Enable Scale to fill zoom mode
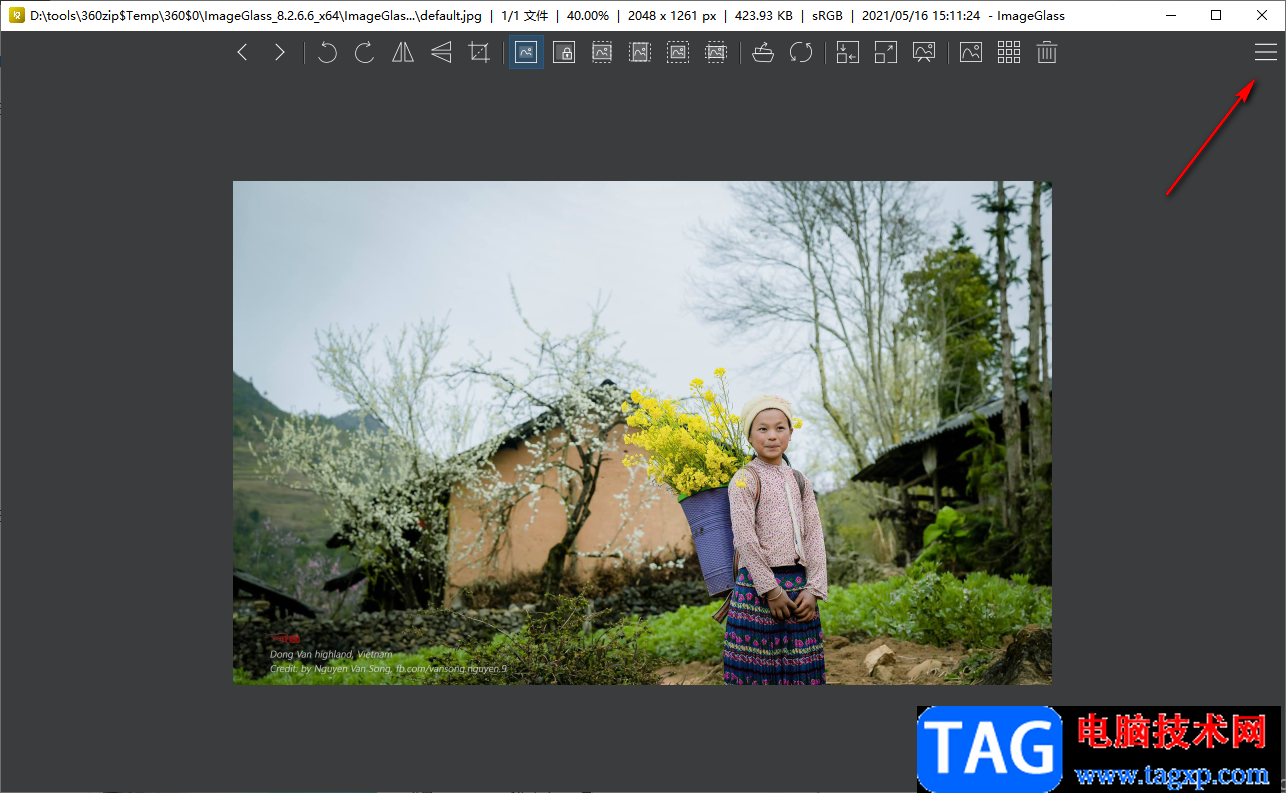1286x793 pixels. [x=716, y=53]
